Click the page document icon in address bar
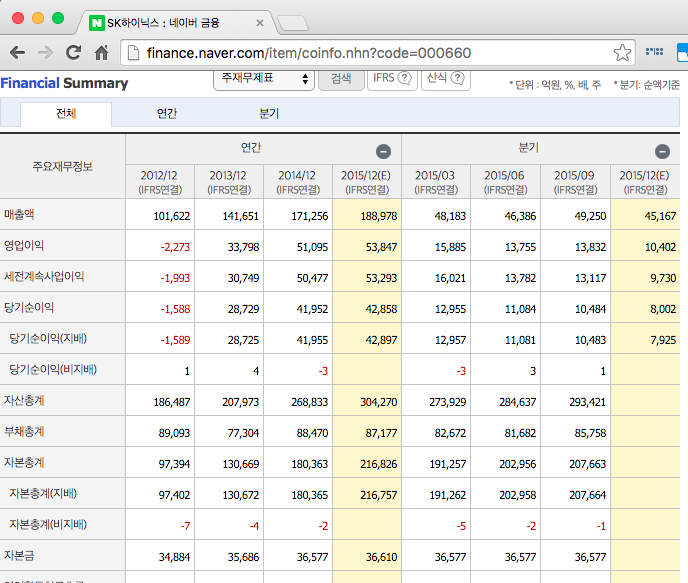This screenshot has width=688, height=583. tap(133, 53)
